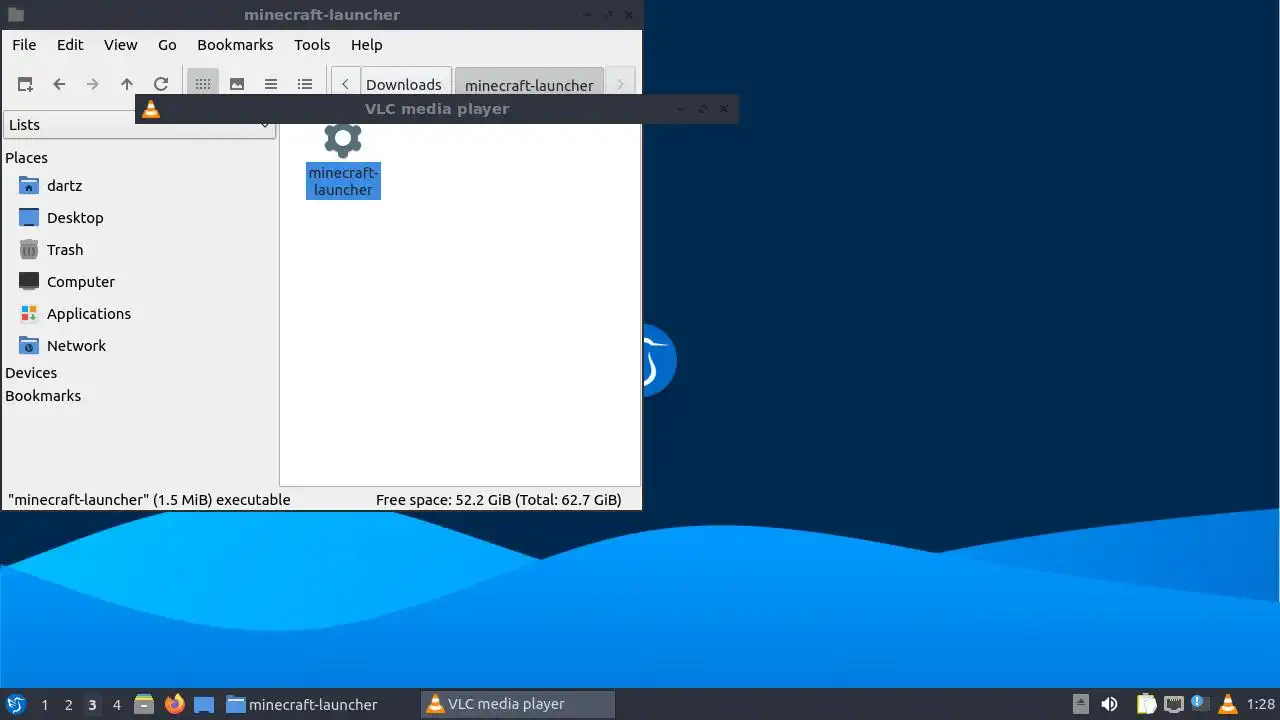Open the clipboard manager tray icon

point(1146,704)
